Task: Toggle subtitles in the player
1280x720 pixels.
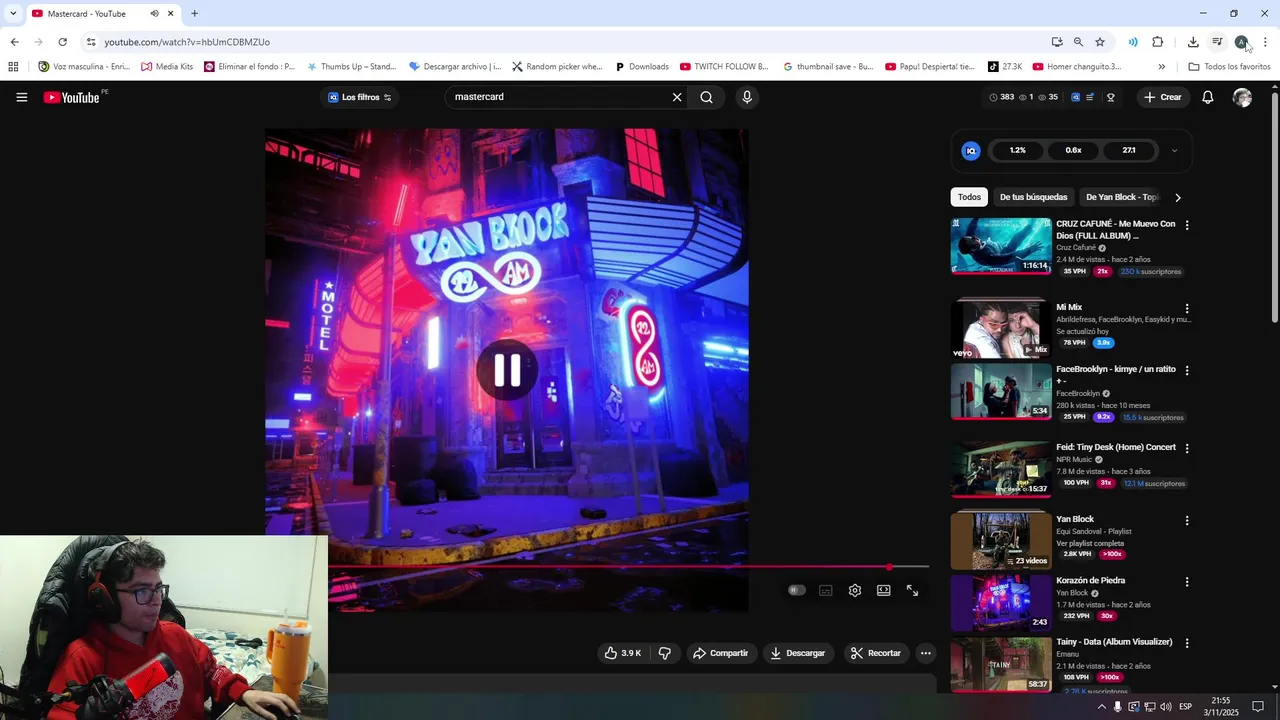Action: 826,590
